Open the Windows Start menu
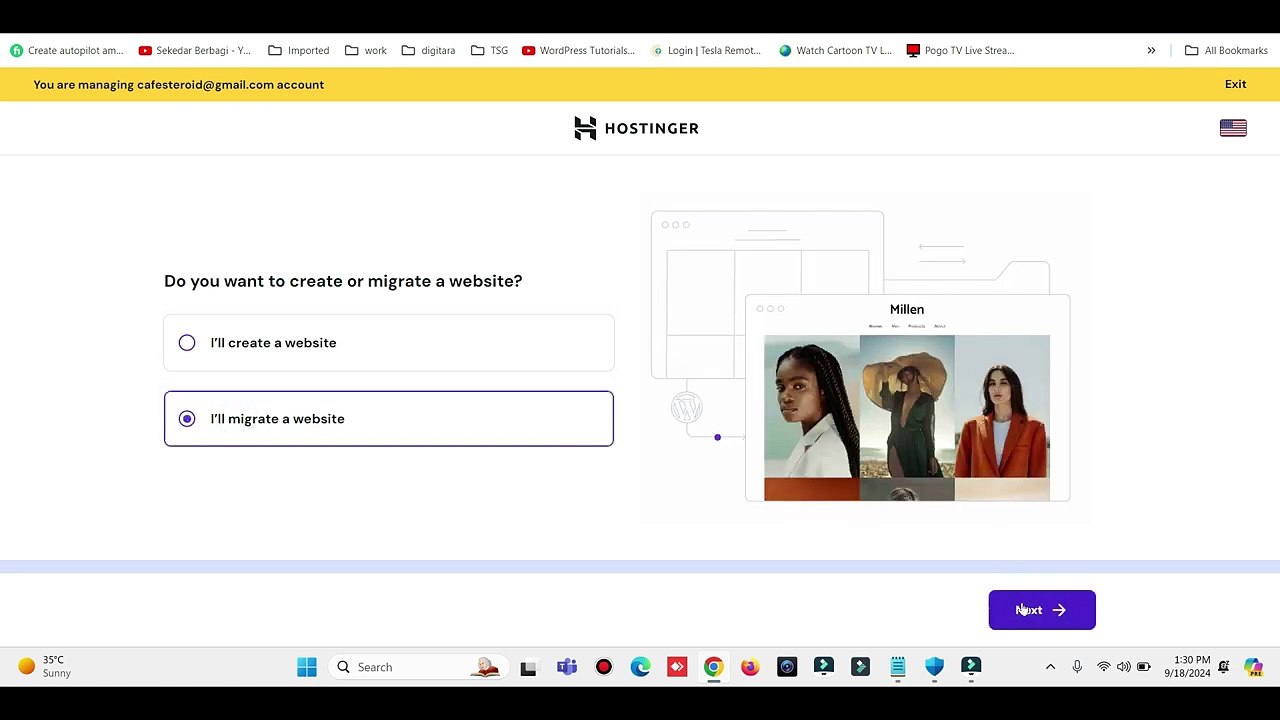The height and width of the screenshot is (720, 1280). (307, 667)
